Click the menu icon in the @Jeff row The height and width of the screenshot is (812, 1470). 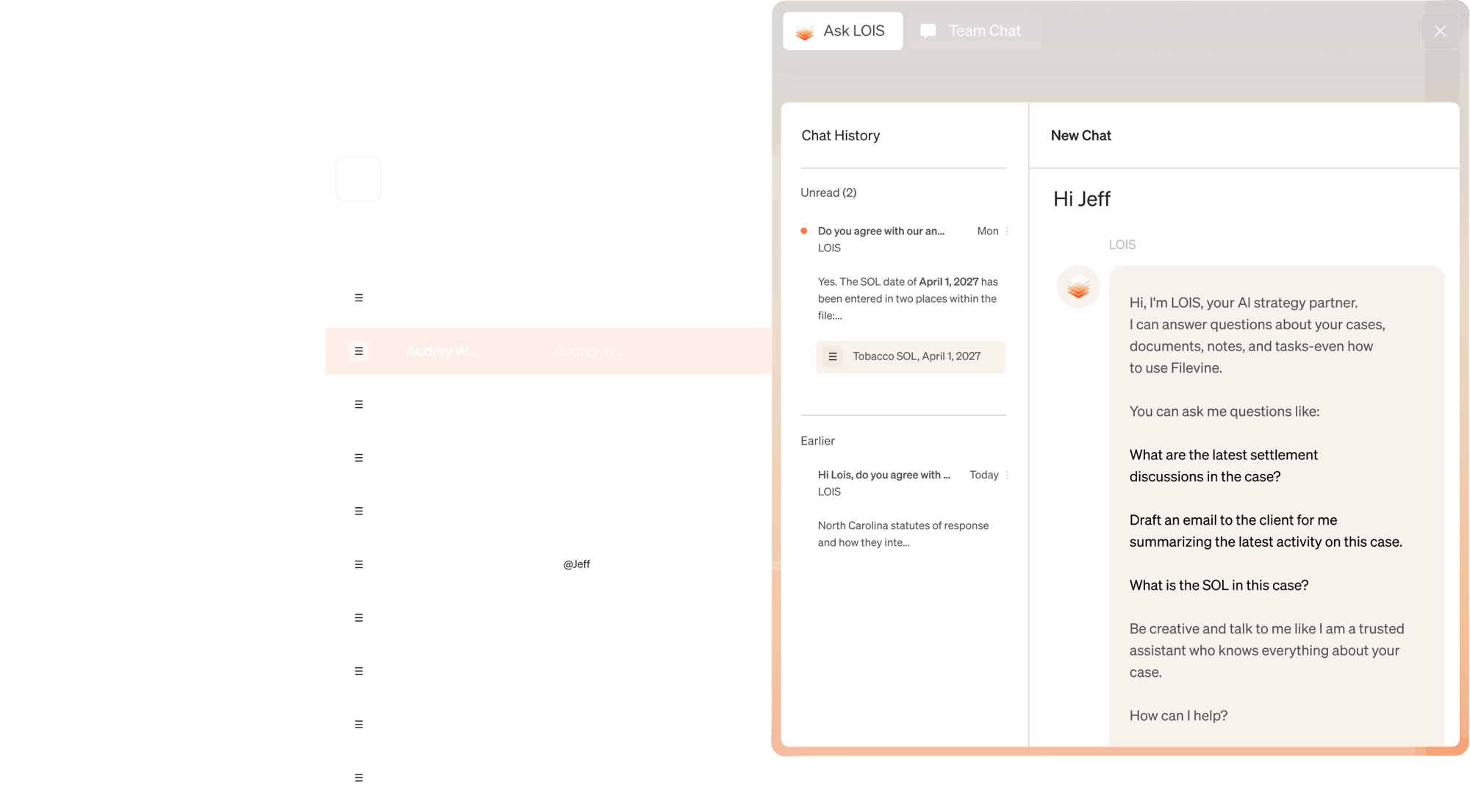(359, 564)
